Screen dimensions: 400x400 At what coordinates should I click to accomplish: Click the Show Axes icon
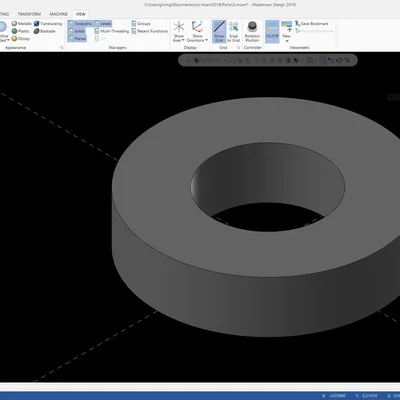pyautogui.click(x=179, y=27)
